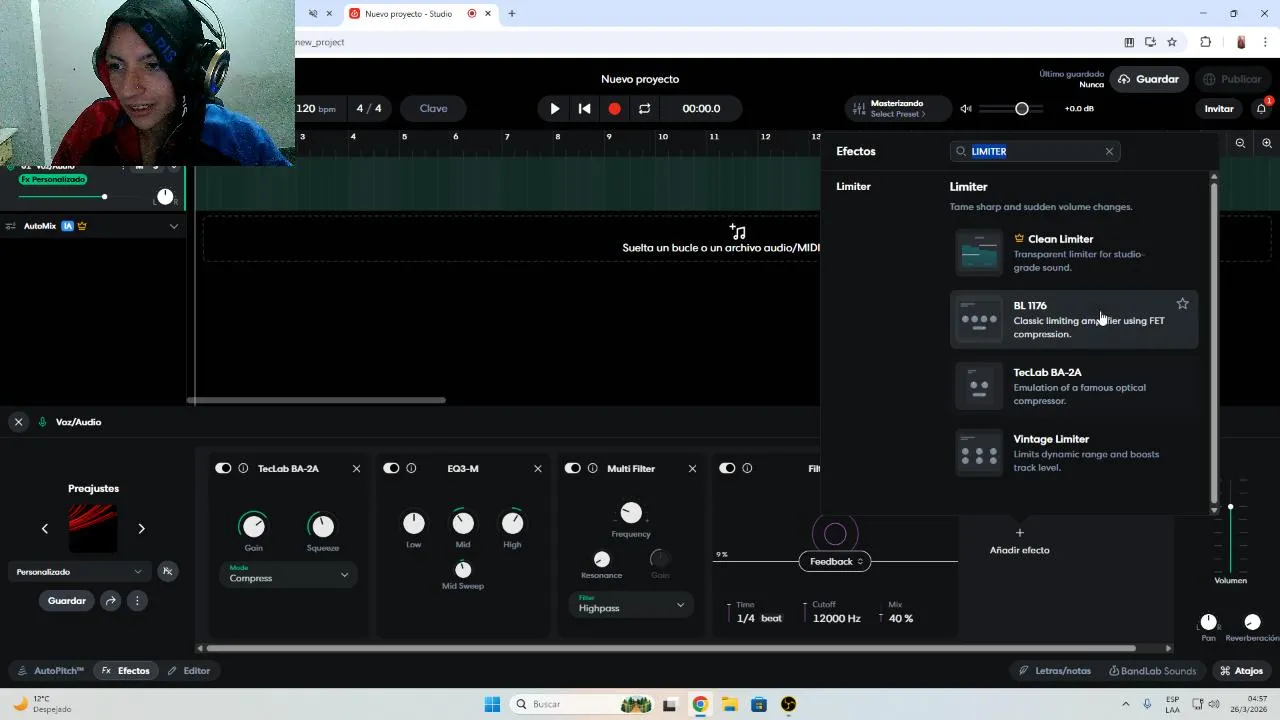The width and height of the screenshot is (1280, 720).
Task: Open BandLab Sounds panel
Action: pos(1152,671)
